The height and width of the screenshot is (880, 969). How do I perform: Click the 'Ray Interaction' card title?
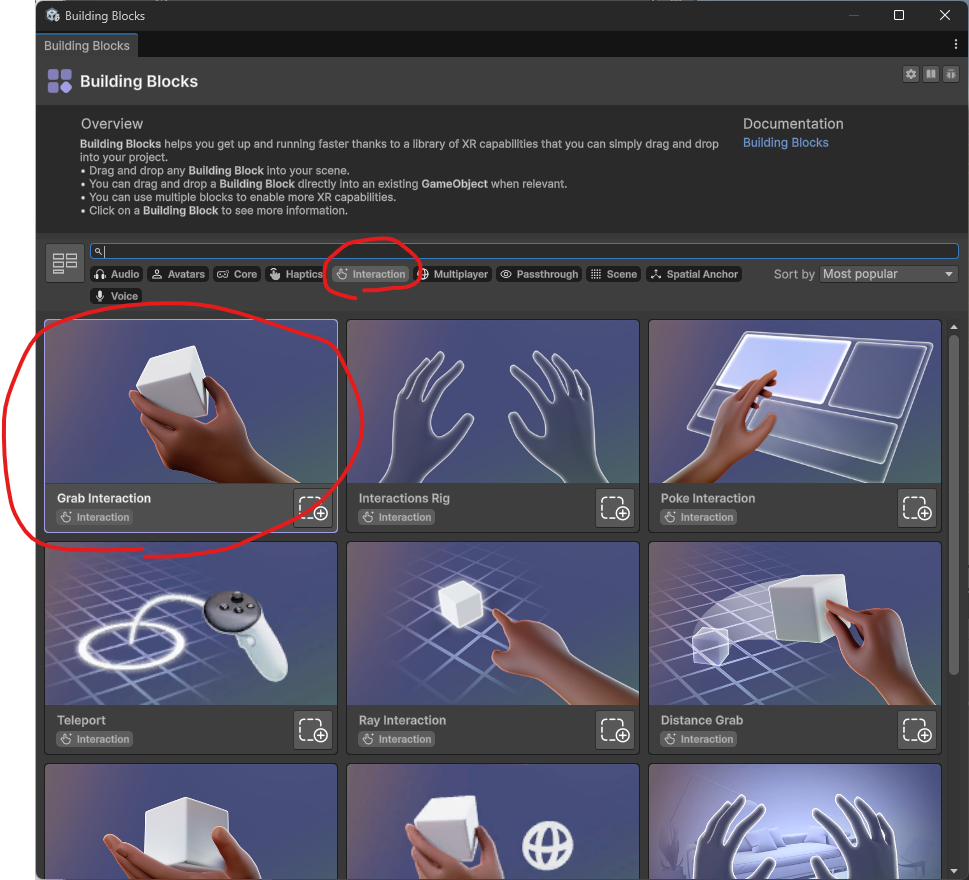point(402,720)
